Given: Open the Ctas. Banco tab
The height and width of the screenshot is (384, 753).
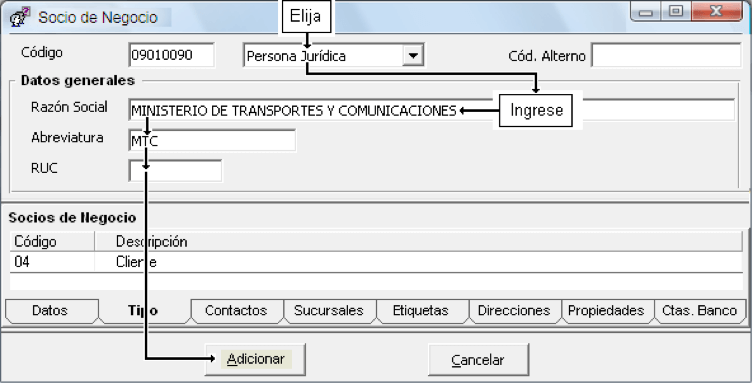Looking at the screenshot, I should [x=699, y=311].
